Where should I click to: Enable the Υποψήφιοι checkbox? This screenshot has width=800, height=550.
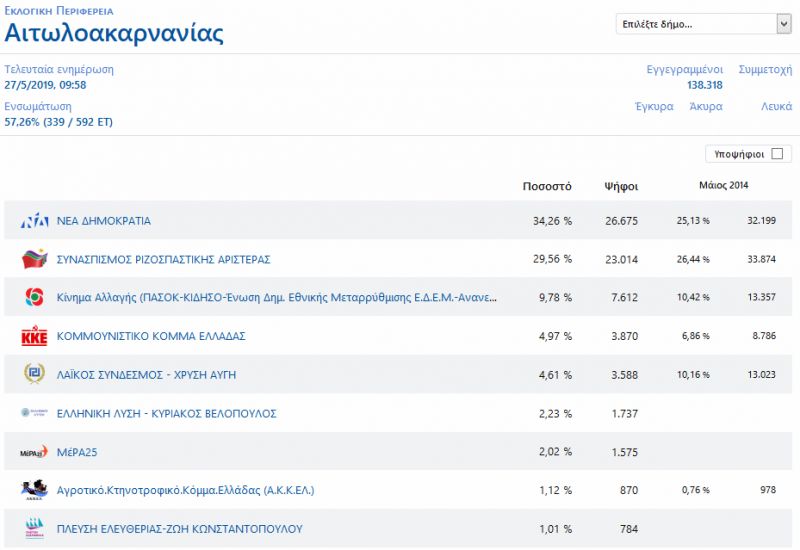[777, 154]
